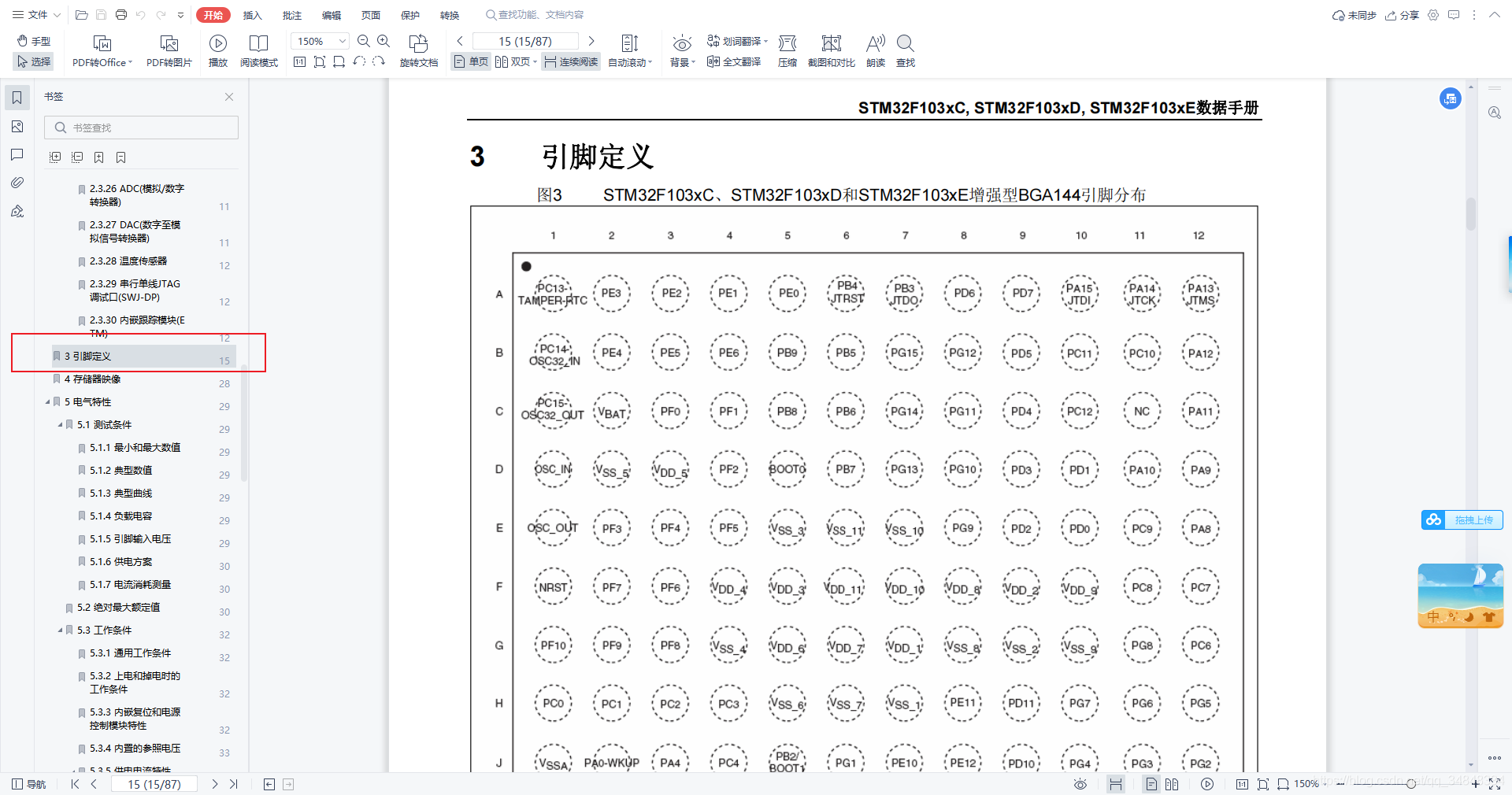The height and width of the screenshot is (795, 1512).
Task: Go to next page in ribbon
Action: (591, 41)
